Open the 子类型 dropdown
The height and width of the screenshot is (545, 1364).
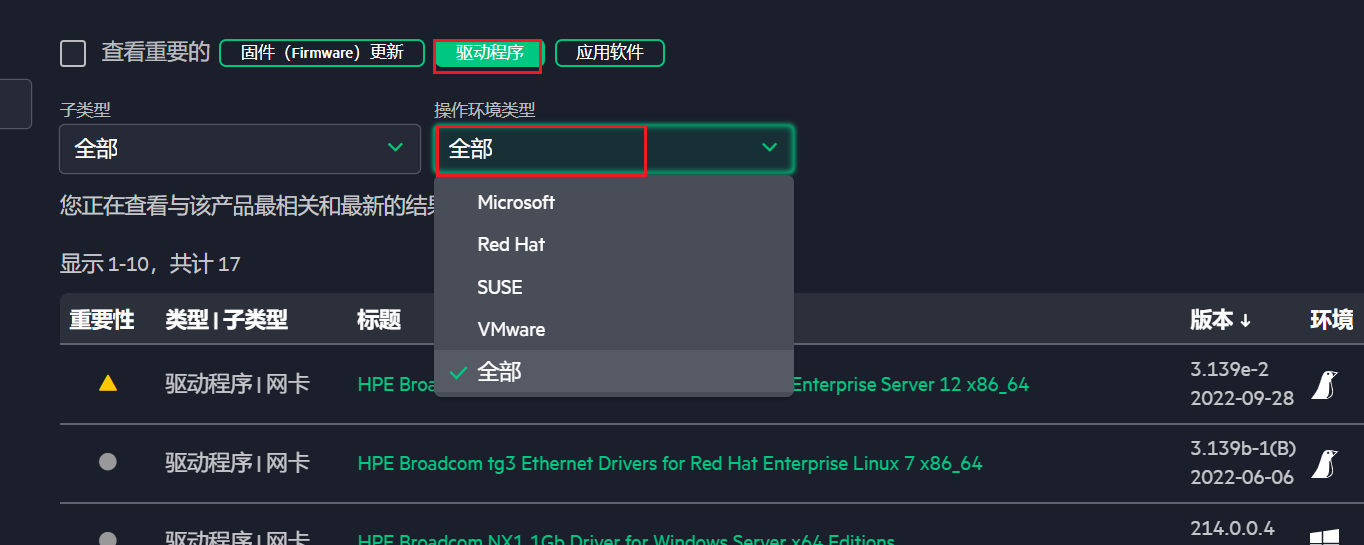pyautogui.click(x=239, y=149)
